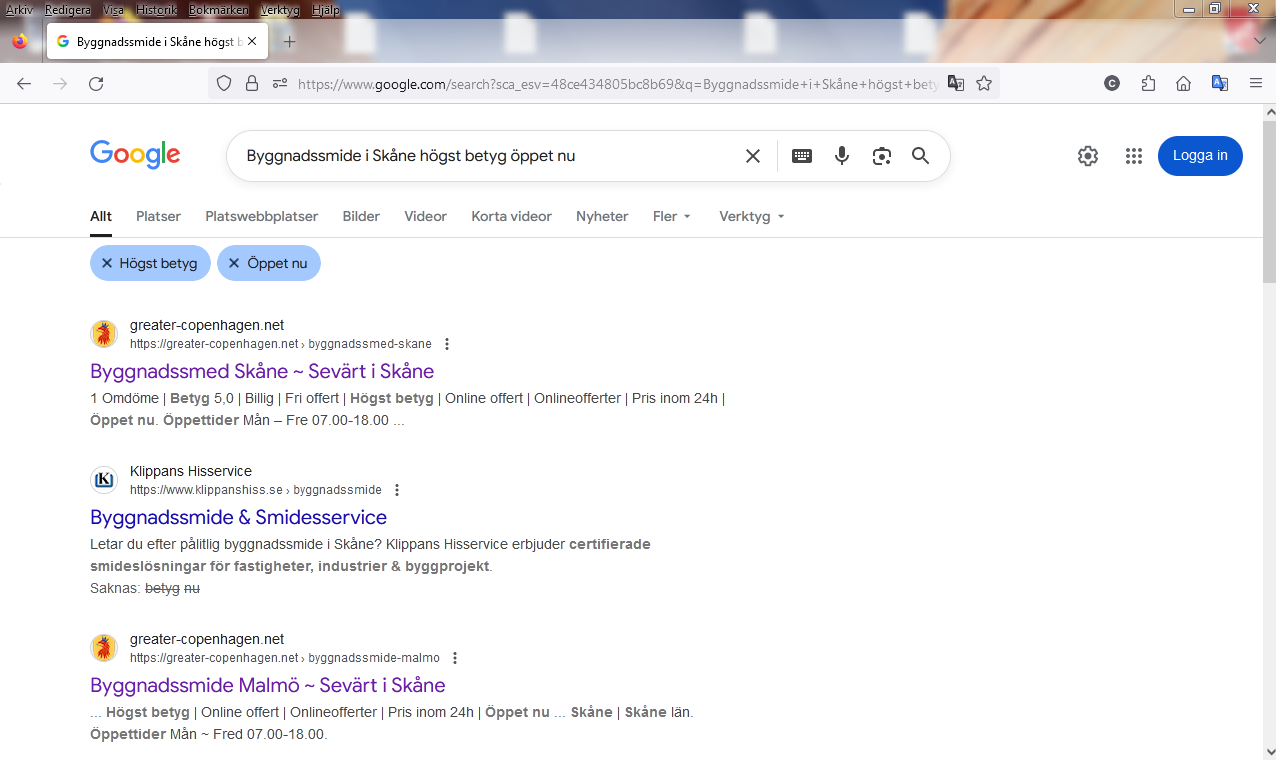Open Google Lens image search

(x=881, y=156)
